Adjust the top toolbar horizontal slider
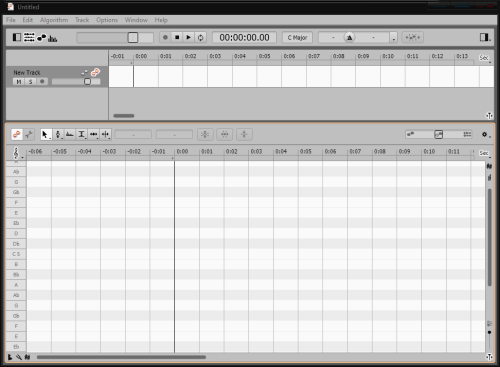The height and width of the screenshot is (367, 500). (115, 37)
